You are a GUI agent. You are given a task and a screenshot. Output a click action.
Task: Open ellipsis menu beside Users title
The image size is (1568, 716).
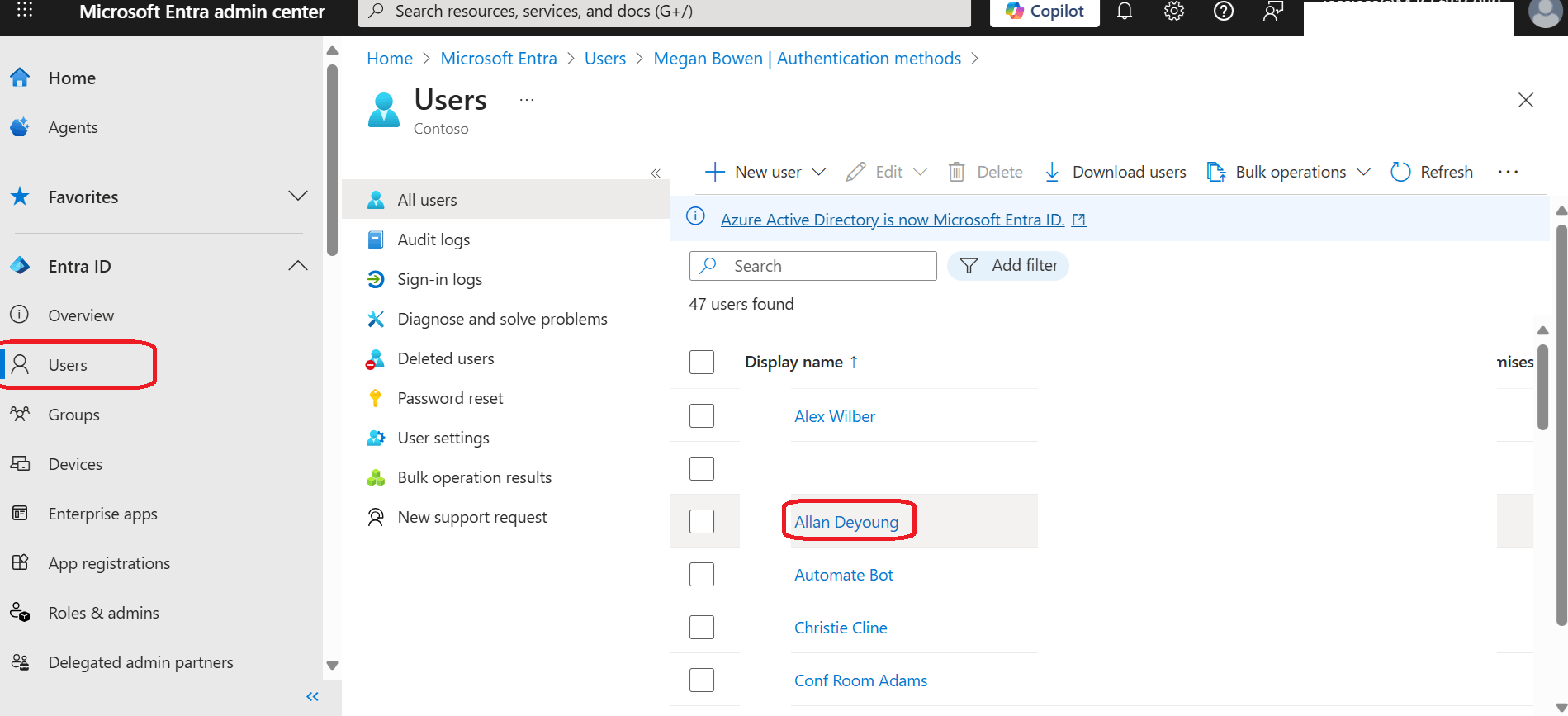coord(527,100)
